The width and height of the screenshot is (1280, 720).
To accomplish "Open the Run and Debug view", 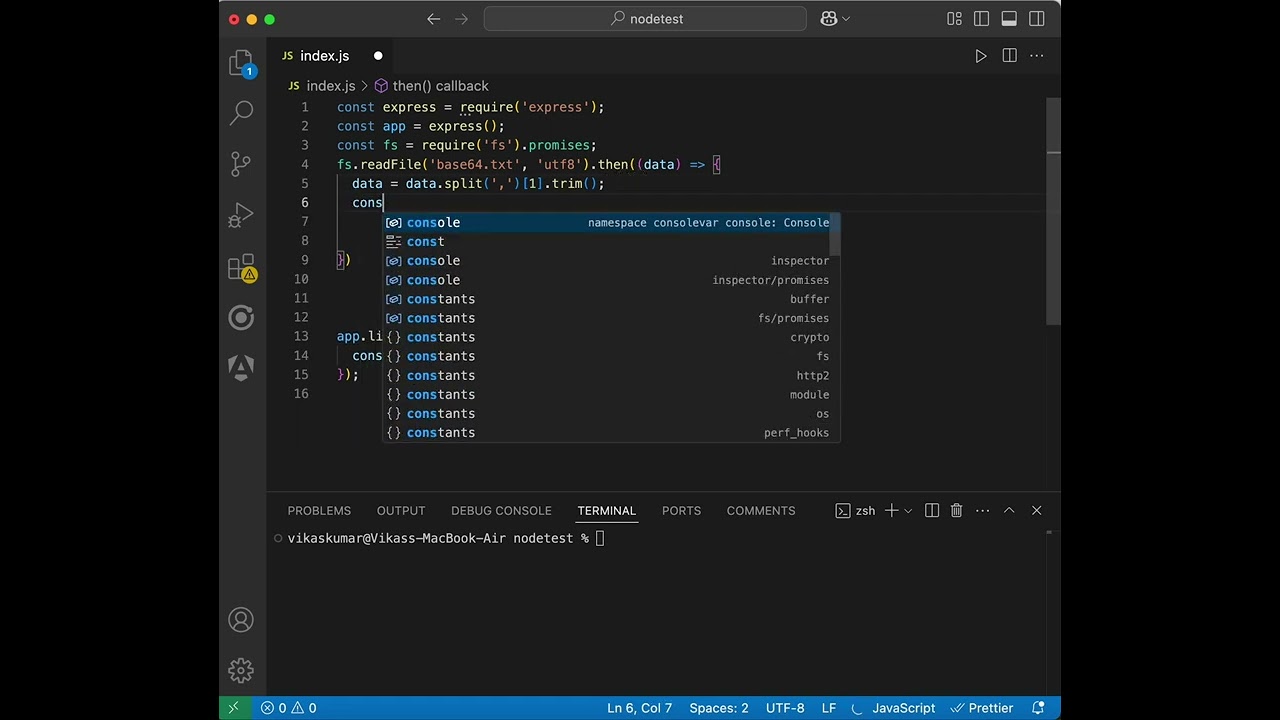I will point(241,215).
